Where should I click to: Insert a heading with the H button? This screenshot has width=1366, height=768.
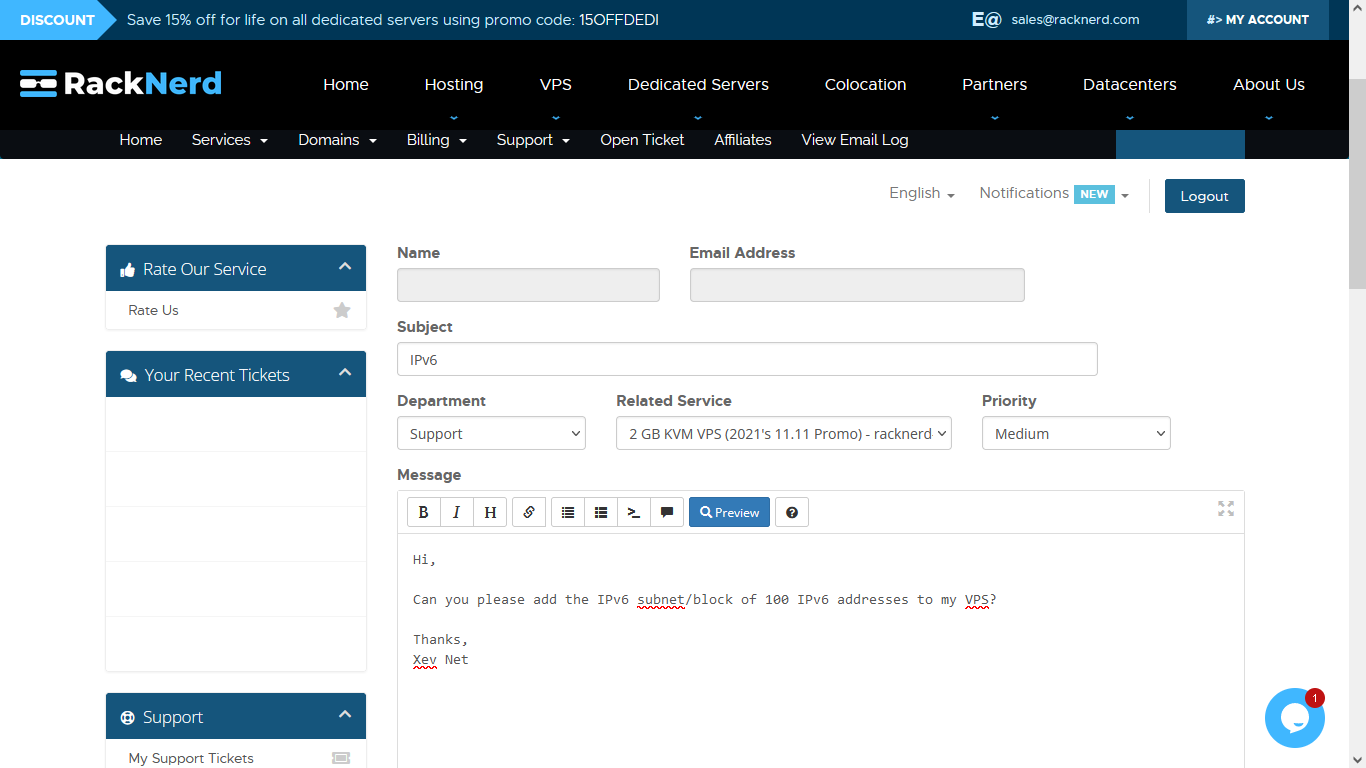point(490,512)
